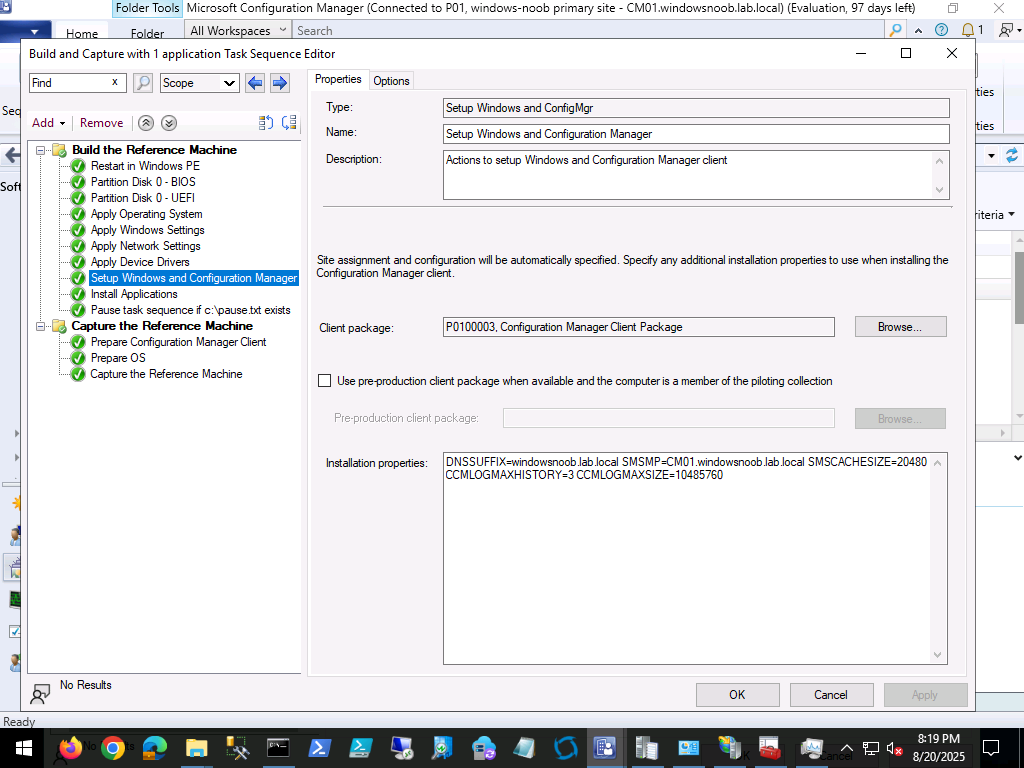Open the Folder ribbon tab
The image size is (1024, 768).
[x=147, y=33]
